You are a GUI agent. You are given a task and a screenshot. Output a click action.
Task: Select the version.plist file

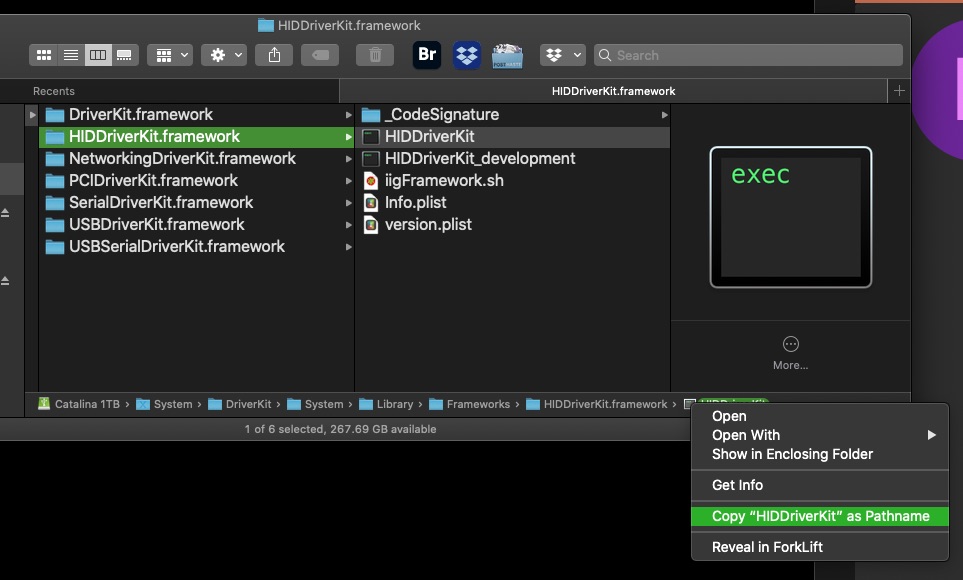point(513,225)
